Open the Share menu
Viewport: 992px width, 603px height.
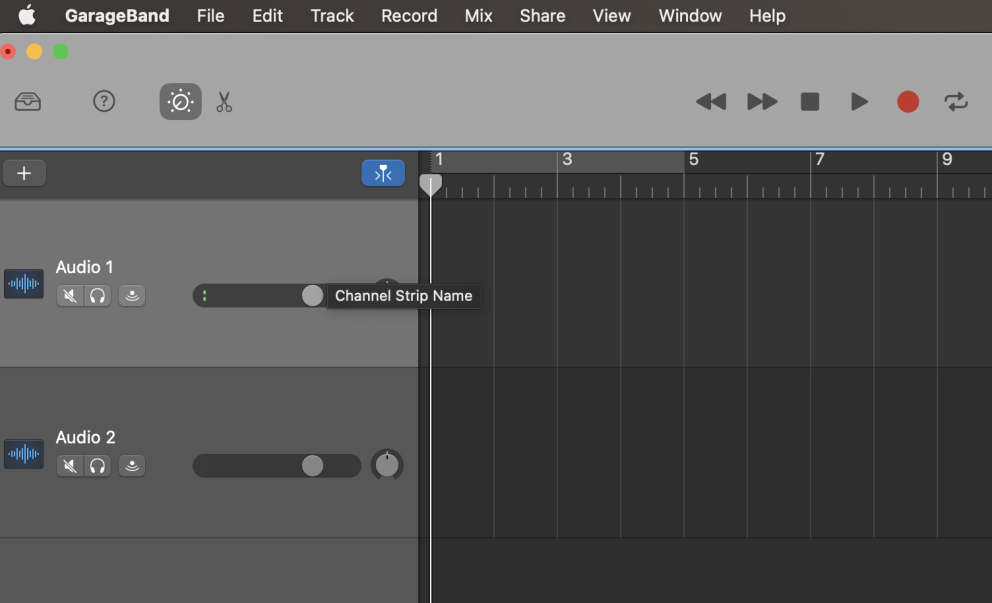tap(542, 15)
